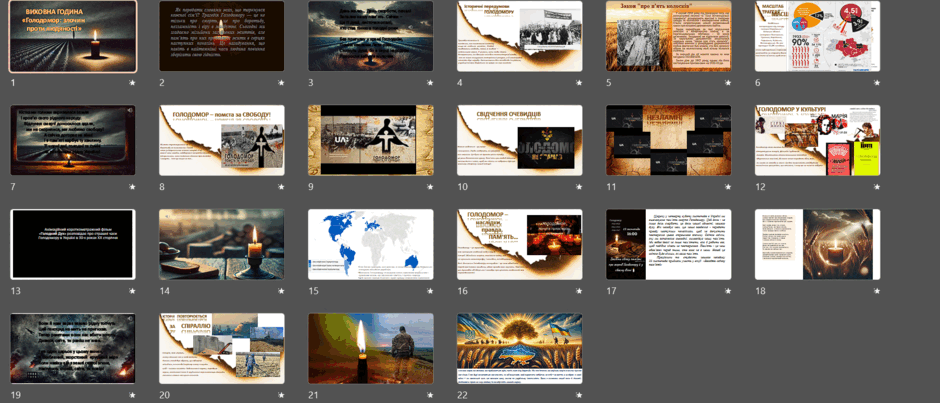Image resolution: width=940 pixels, height=403 pixels.
Task: Click the transition star under slide 15
Action: [429, 291]
